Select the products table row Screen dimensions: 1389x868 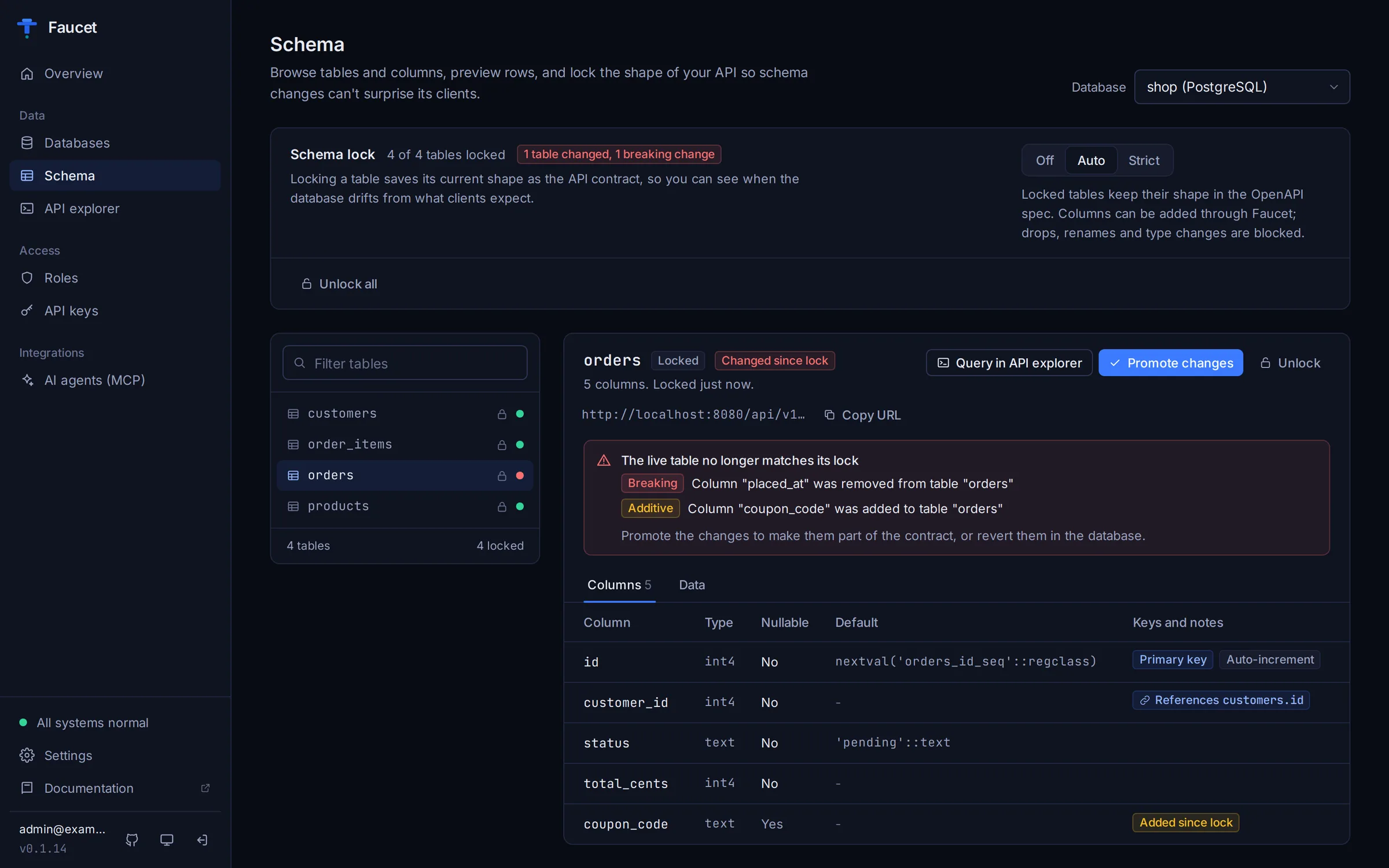(x=405, y=506)
